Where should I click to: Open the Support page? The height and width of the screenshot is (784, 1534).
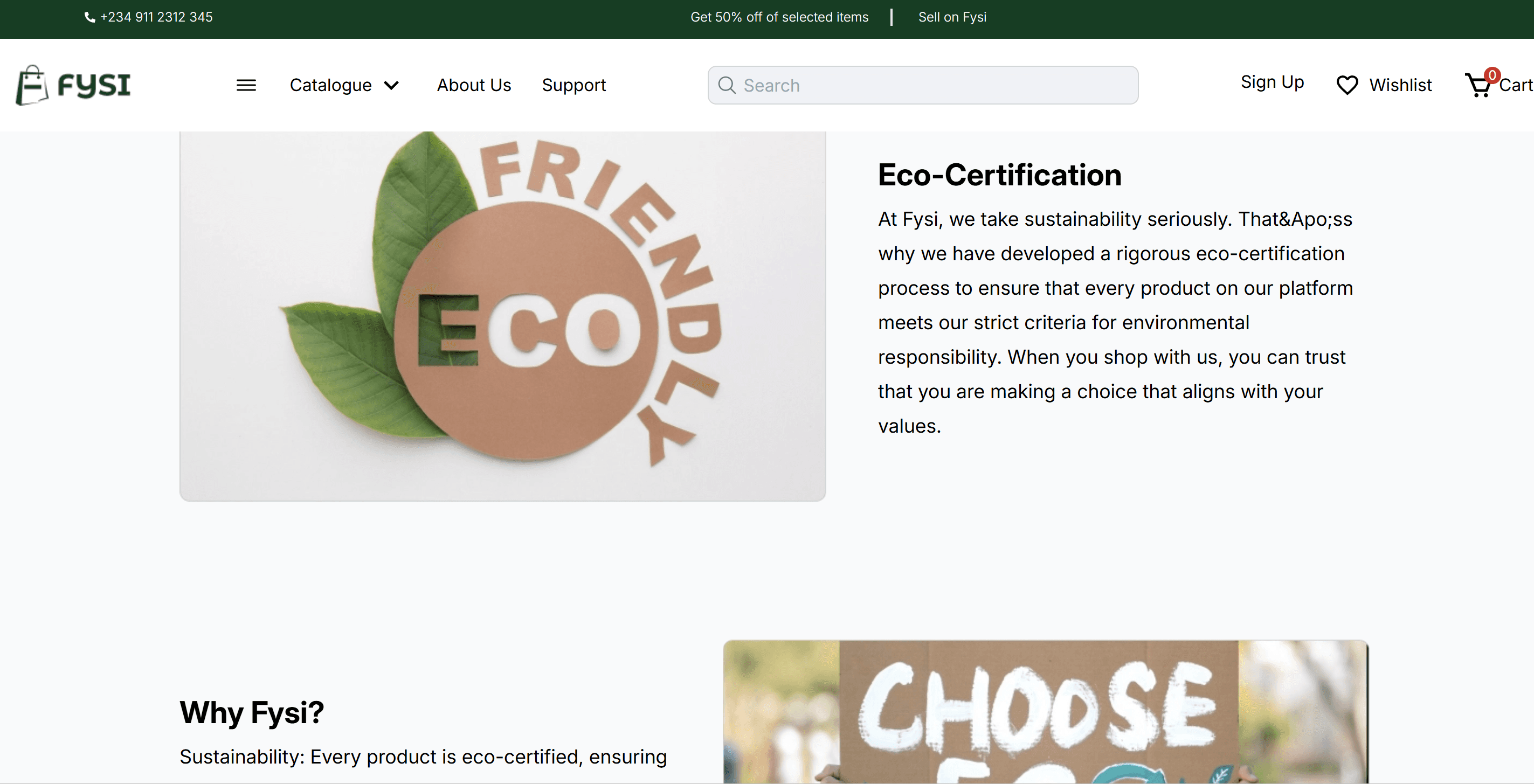(573, 85)
